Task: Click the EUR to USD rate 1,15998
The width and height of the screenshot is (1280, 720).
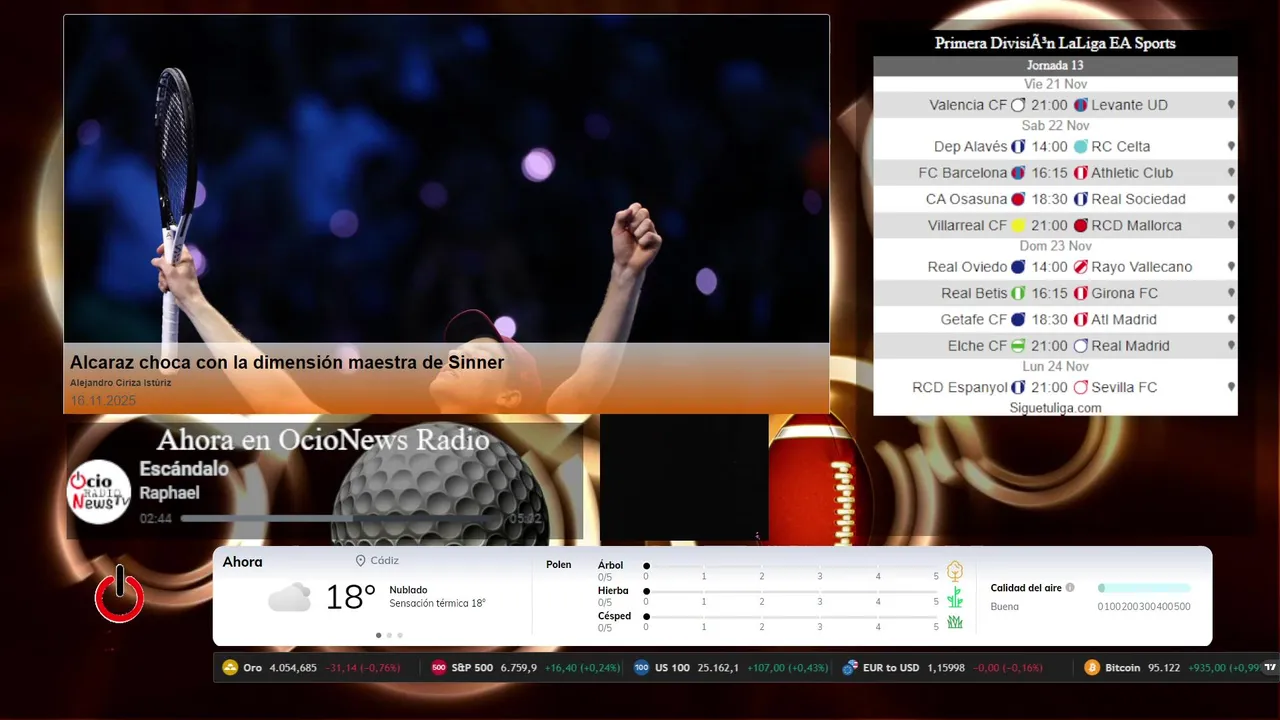Action: pos(946,668)
